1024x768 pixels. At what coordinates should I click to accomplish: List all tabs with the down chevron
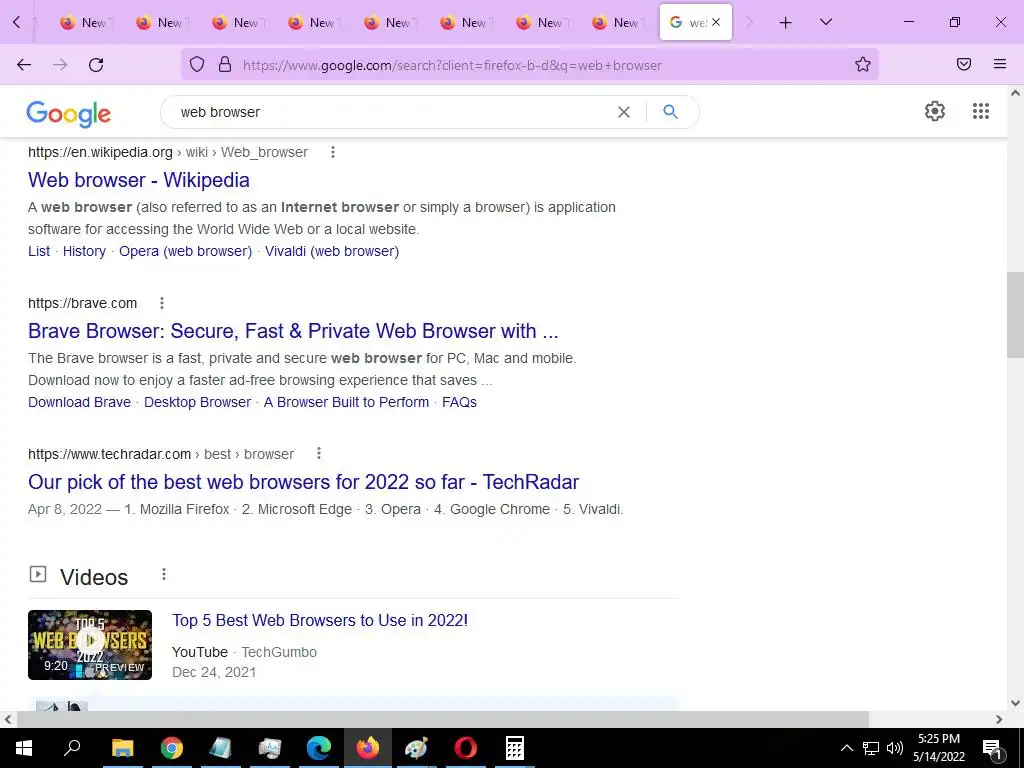point(825,22)
